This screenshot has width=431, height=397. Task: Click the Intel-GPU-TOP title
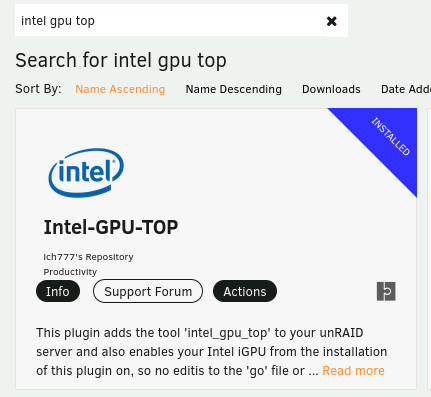(x=111, y=227)
